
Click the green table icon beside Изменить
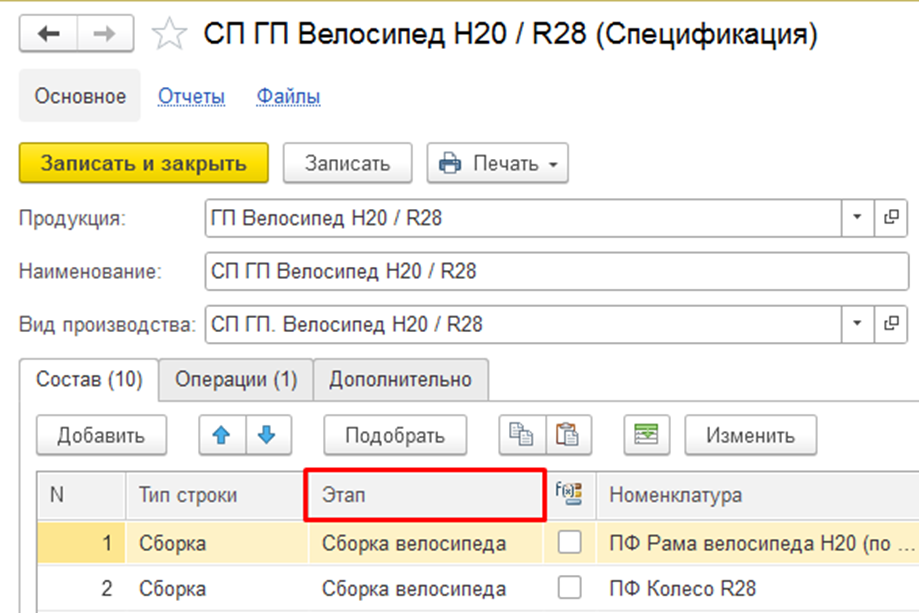[646, 435]
